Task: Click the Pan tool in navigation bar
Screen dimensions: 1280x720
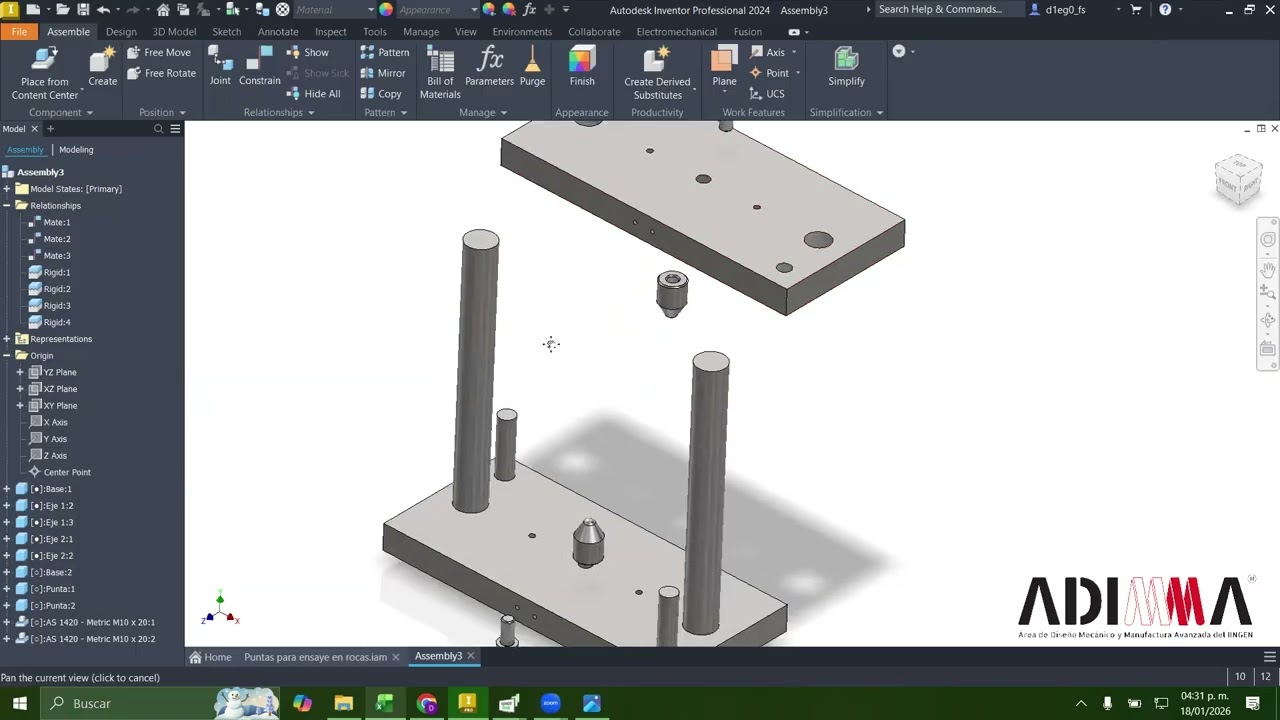Action: (x=1268, y=270)
